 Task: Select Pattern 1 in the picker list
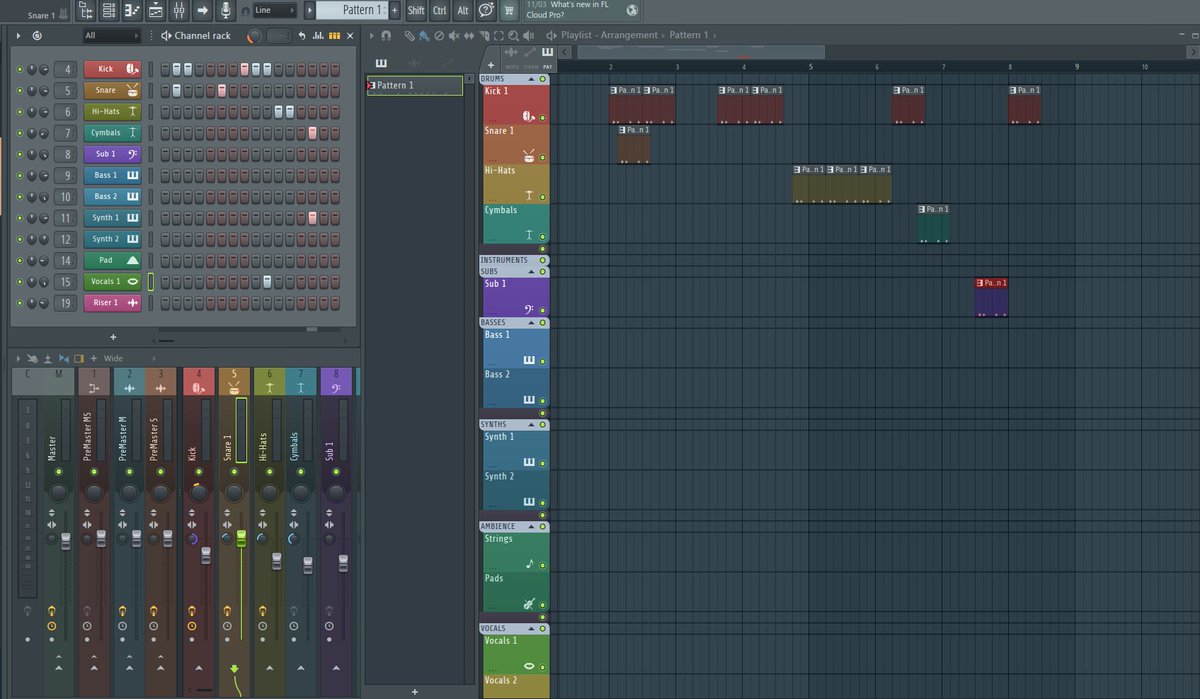[415, 86]
